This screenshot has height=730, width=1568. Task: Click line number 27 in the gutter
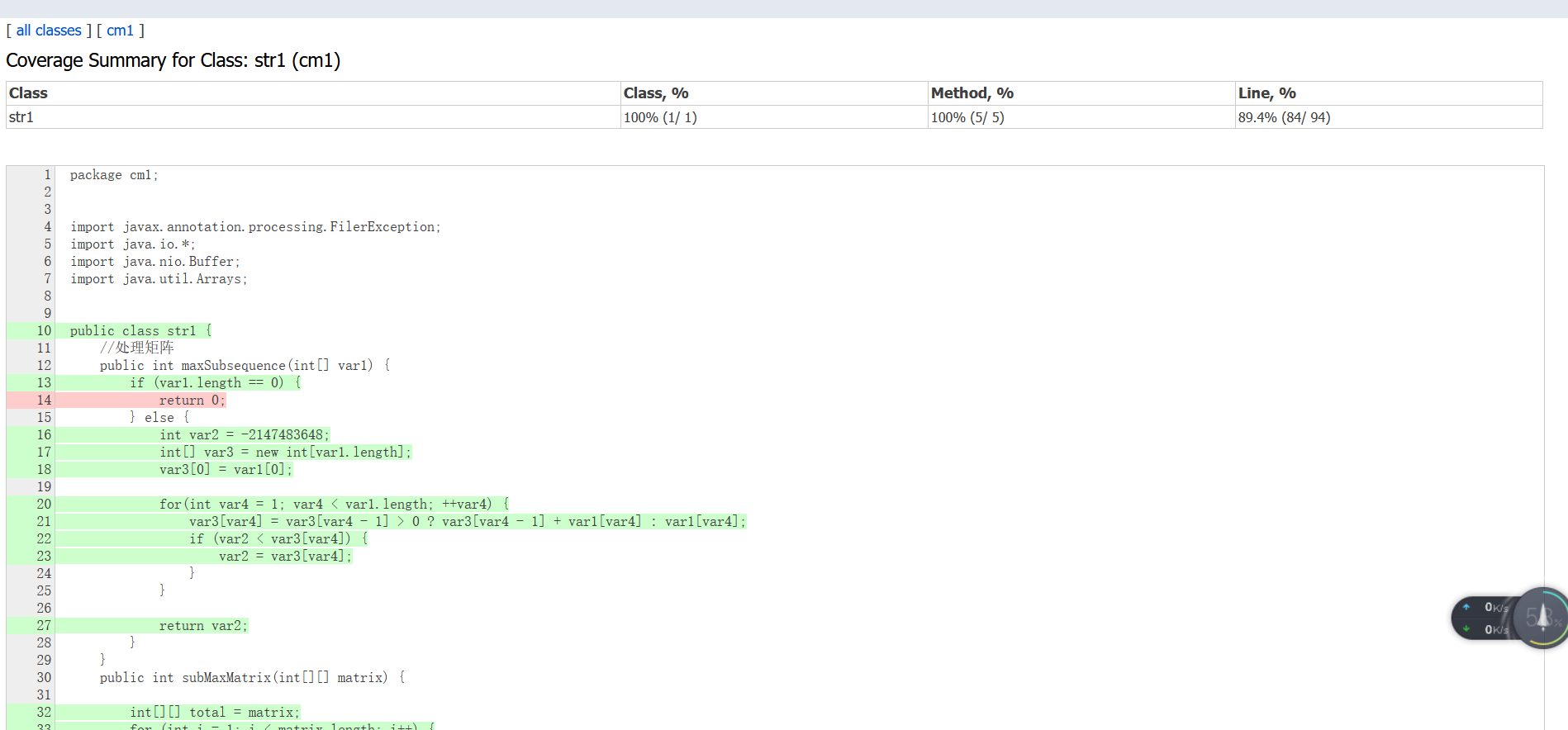(44, 626)
